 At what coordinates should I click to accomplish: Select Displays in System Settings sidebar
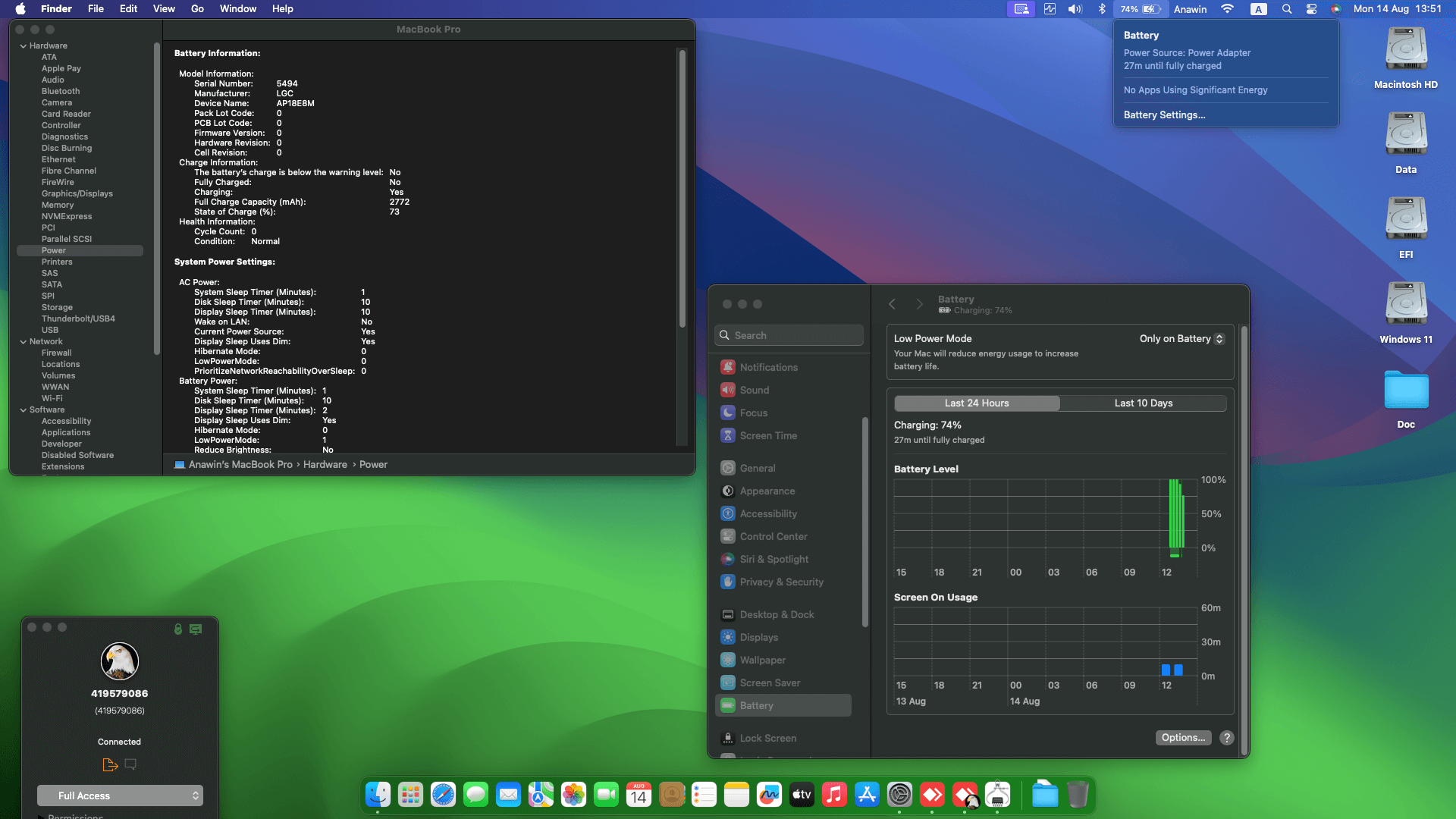[x=758, y=637]
